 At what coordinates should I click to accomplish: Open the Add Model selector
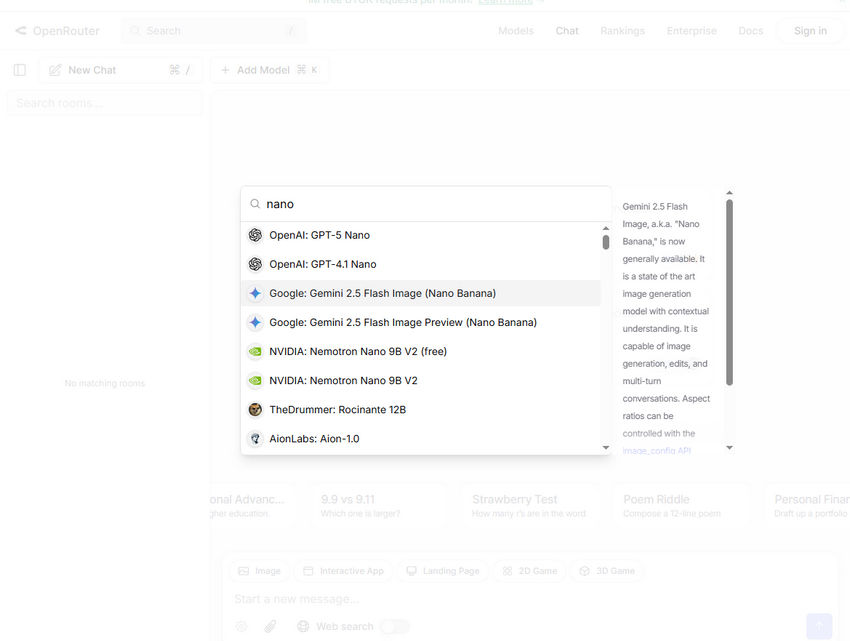point(268,70)
